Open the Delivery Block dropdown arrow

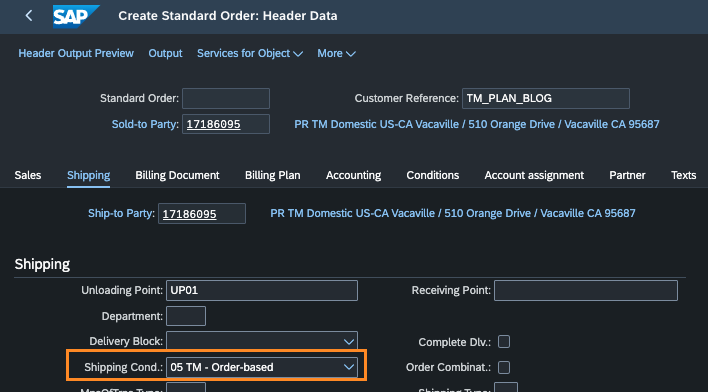349,341
